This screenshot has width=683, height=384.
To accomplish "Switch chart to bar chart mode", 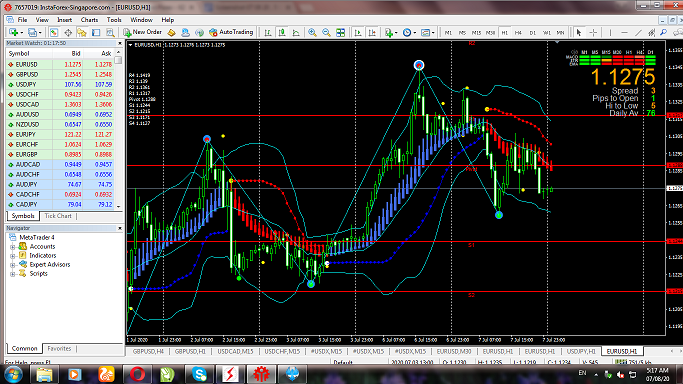I will (x=267, y=33).
